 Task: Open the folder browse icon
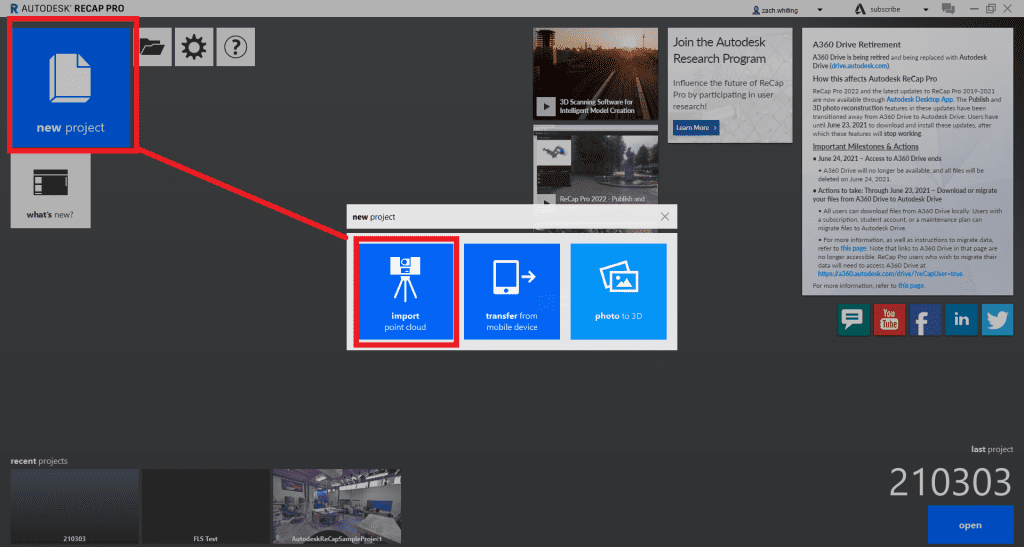tap(153, 47)
